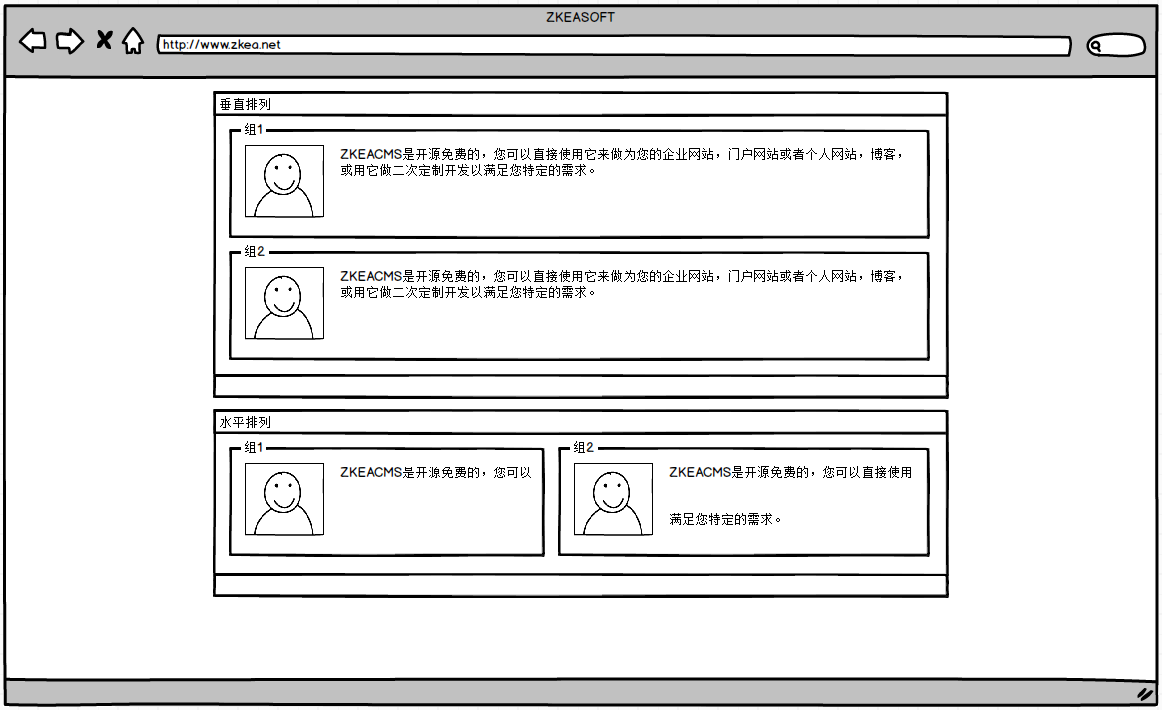
Task: Click the browser forward arrow icon
Action: coord(70,41)
